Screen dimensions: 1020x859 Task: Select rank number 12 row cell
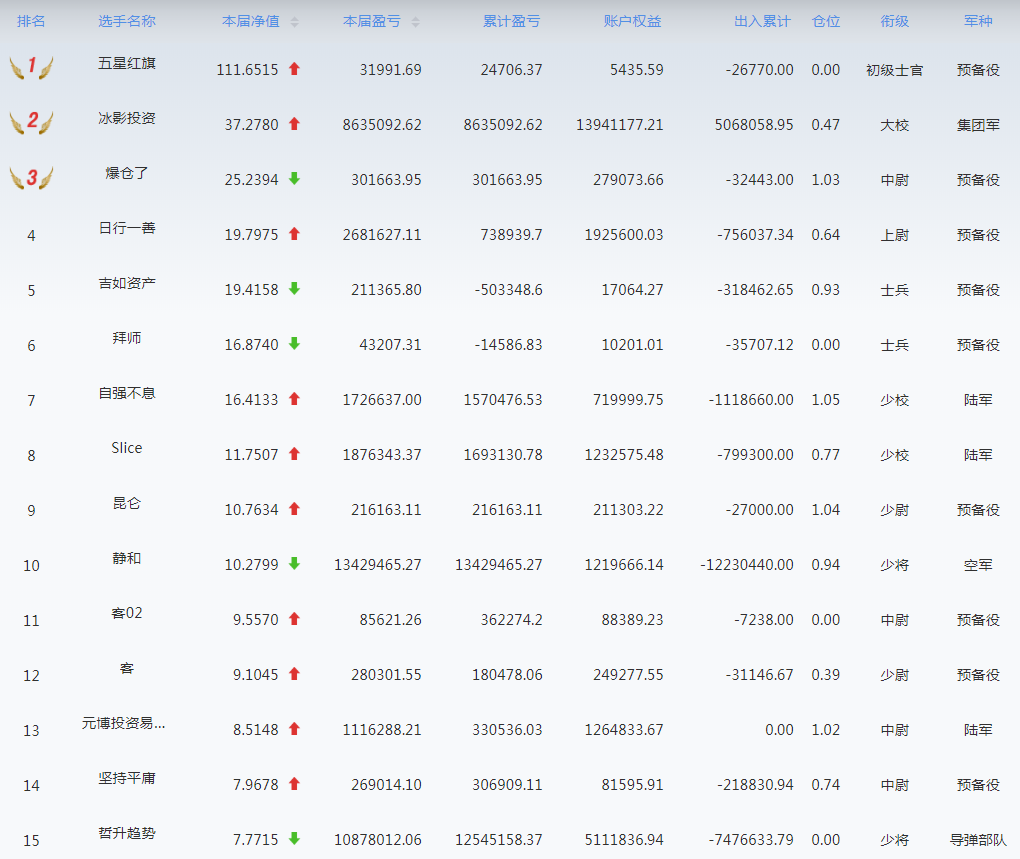coord(31,676)
